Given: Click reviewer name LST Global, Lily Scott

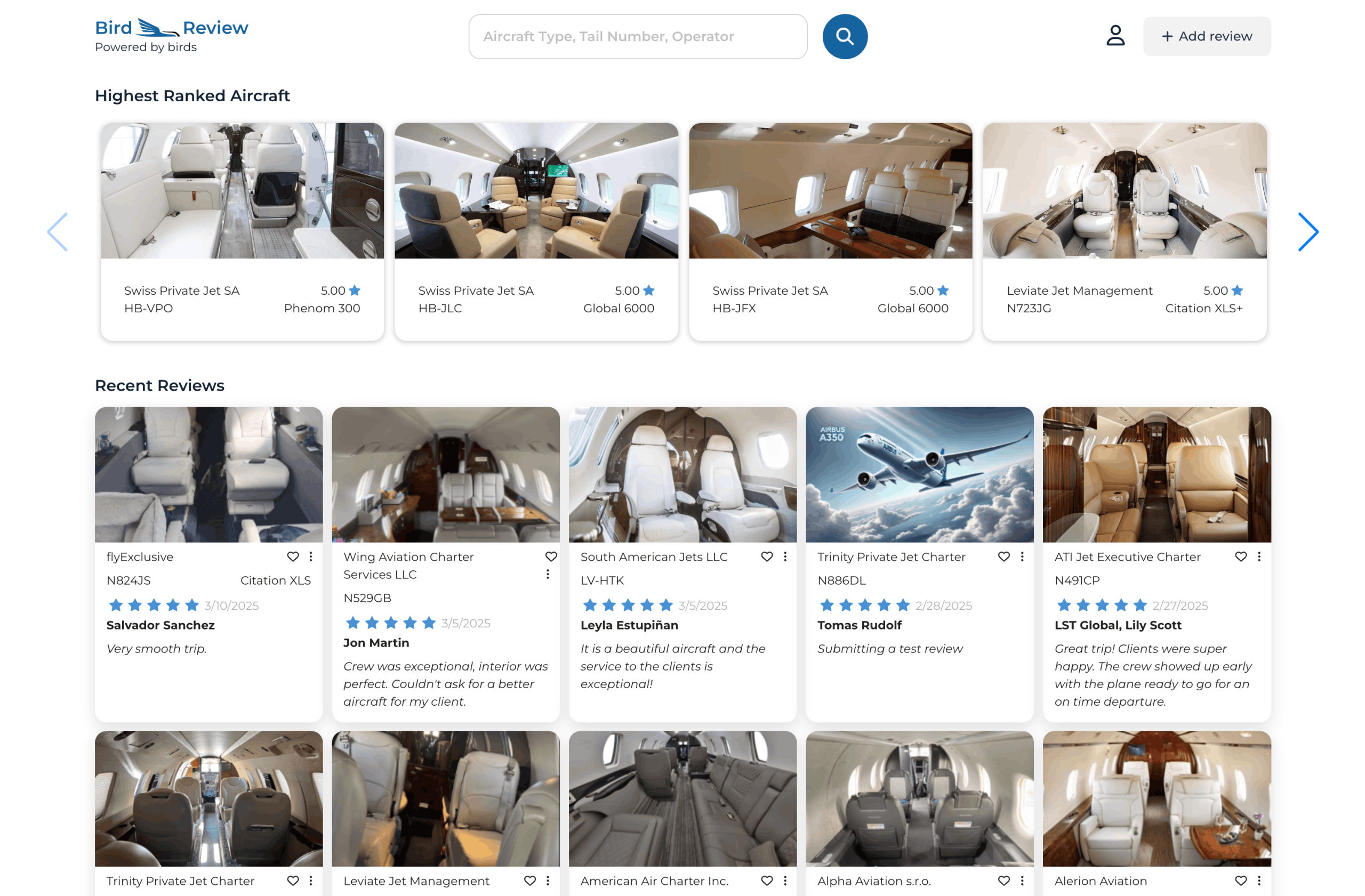Looking at the screenshot, I should 1118,625.
